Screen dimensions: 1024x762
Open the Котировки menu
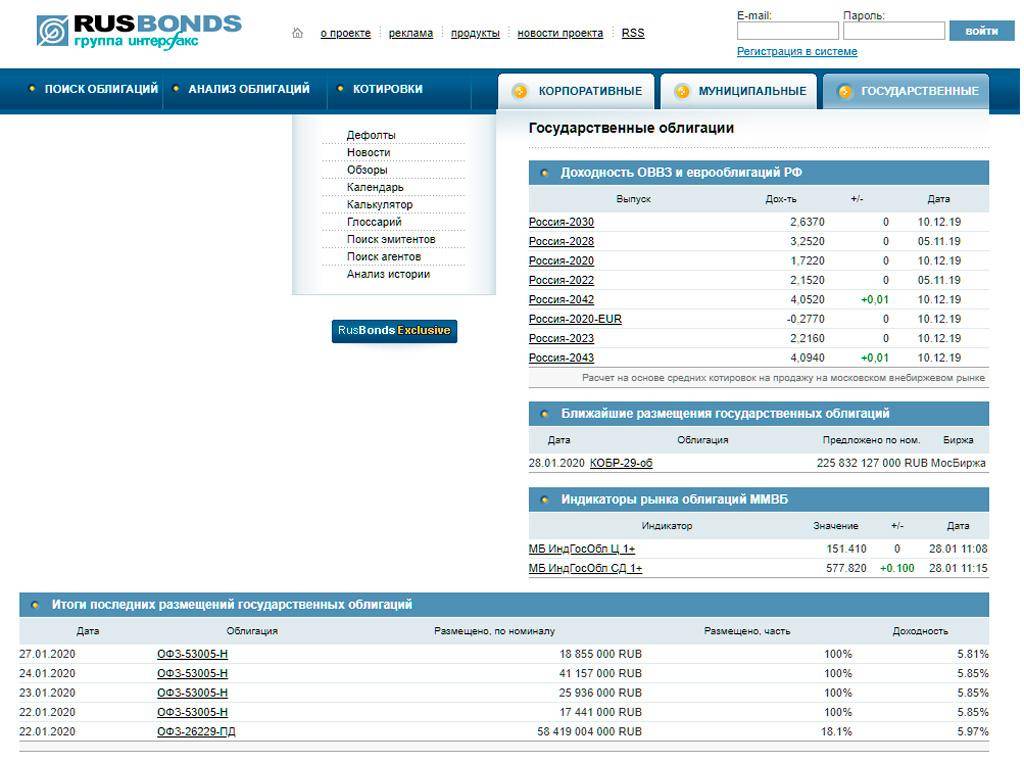point(387,89)
